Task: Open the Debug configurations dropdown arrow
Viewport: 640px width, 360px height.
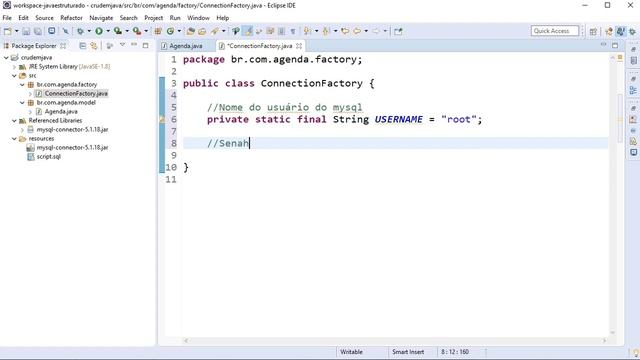Action: (89, 31)
